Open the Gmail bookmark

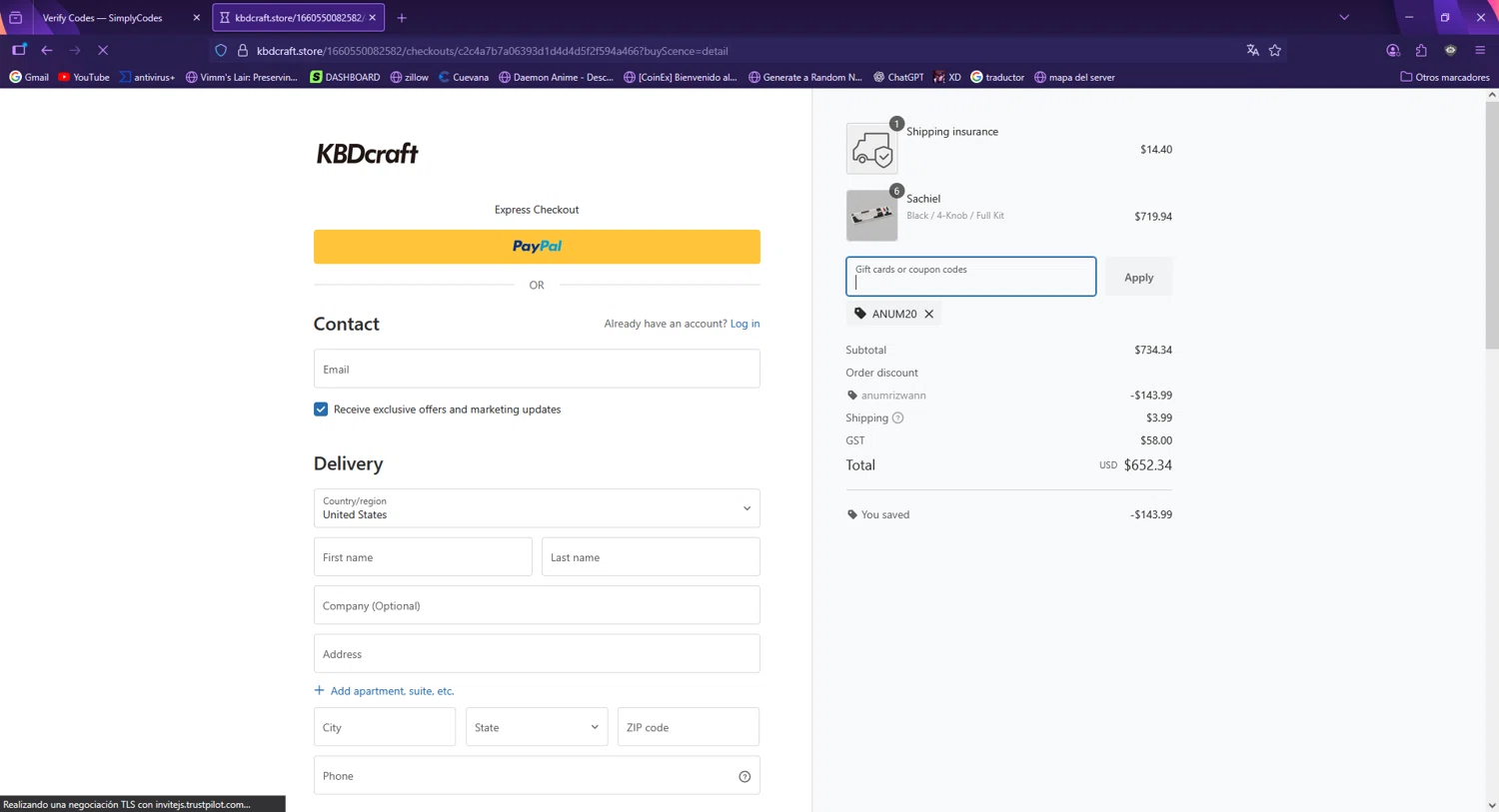coord(30,77)
